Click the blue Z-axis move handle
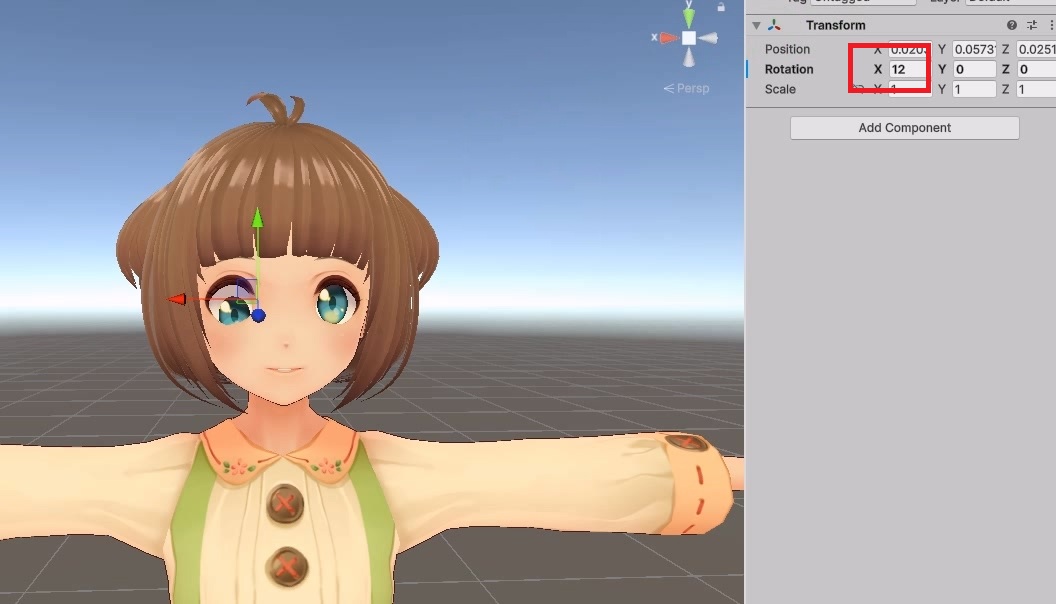1056x604 pixels. pyautogui.click(x=259, y=315)
